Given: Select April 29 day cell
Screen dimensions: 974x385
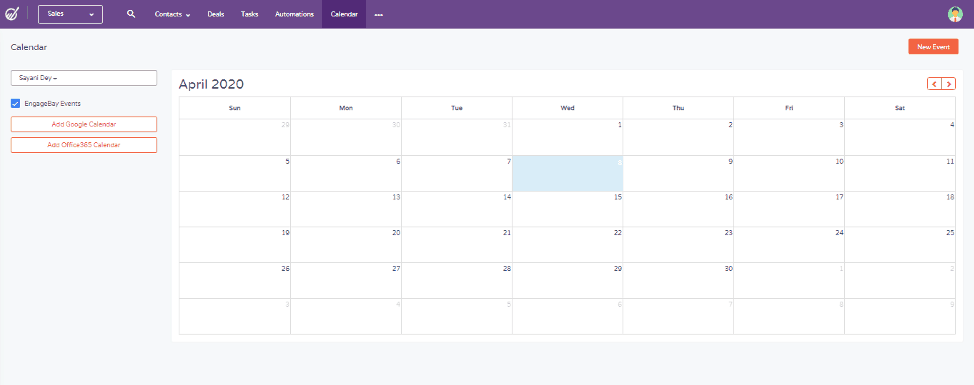Looking at the screenshot, I should 568,281.
